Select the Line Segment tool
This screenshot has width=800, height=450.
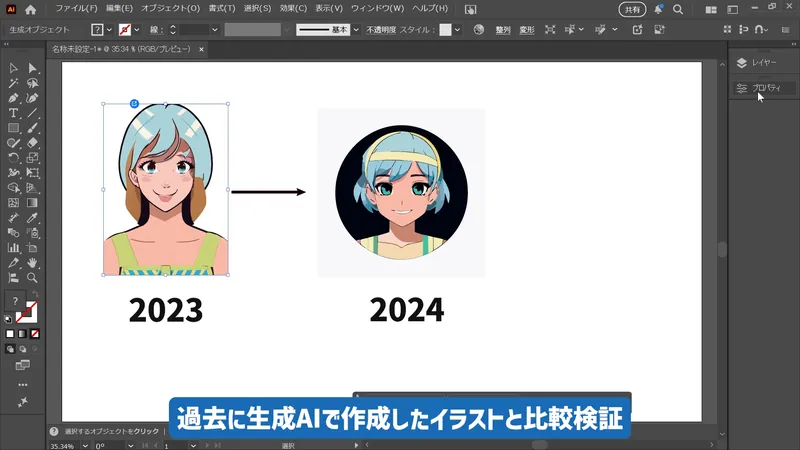pyautogui.click(x=33, y=113)
